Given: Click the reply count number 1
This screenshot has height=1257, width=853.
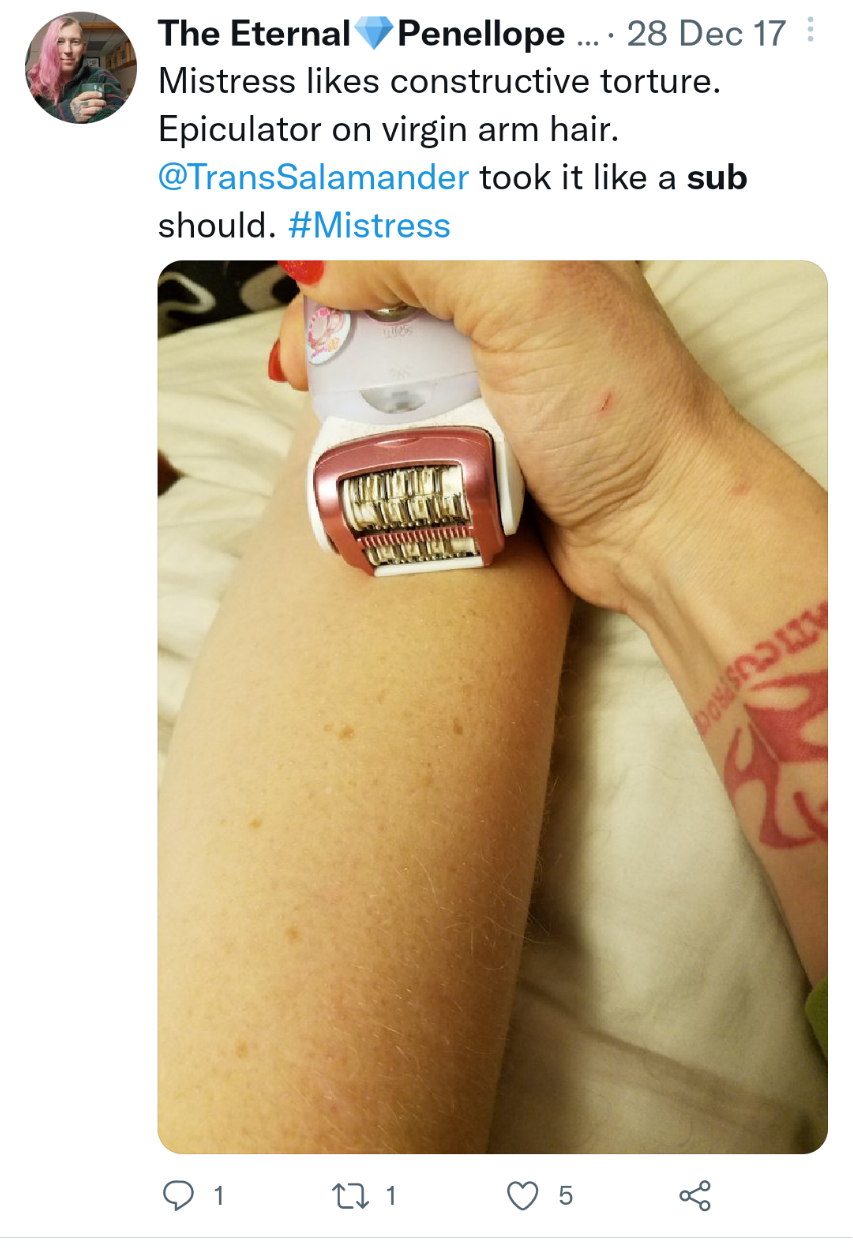Looking at the screenshot, I should tap(217, 1195).
